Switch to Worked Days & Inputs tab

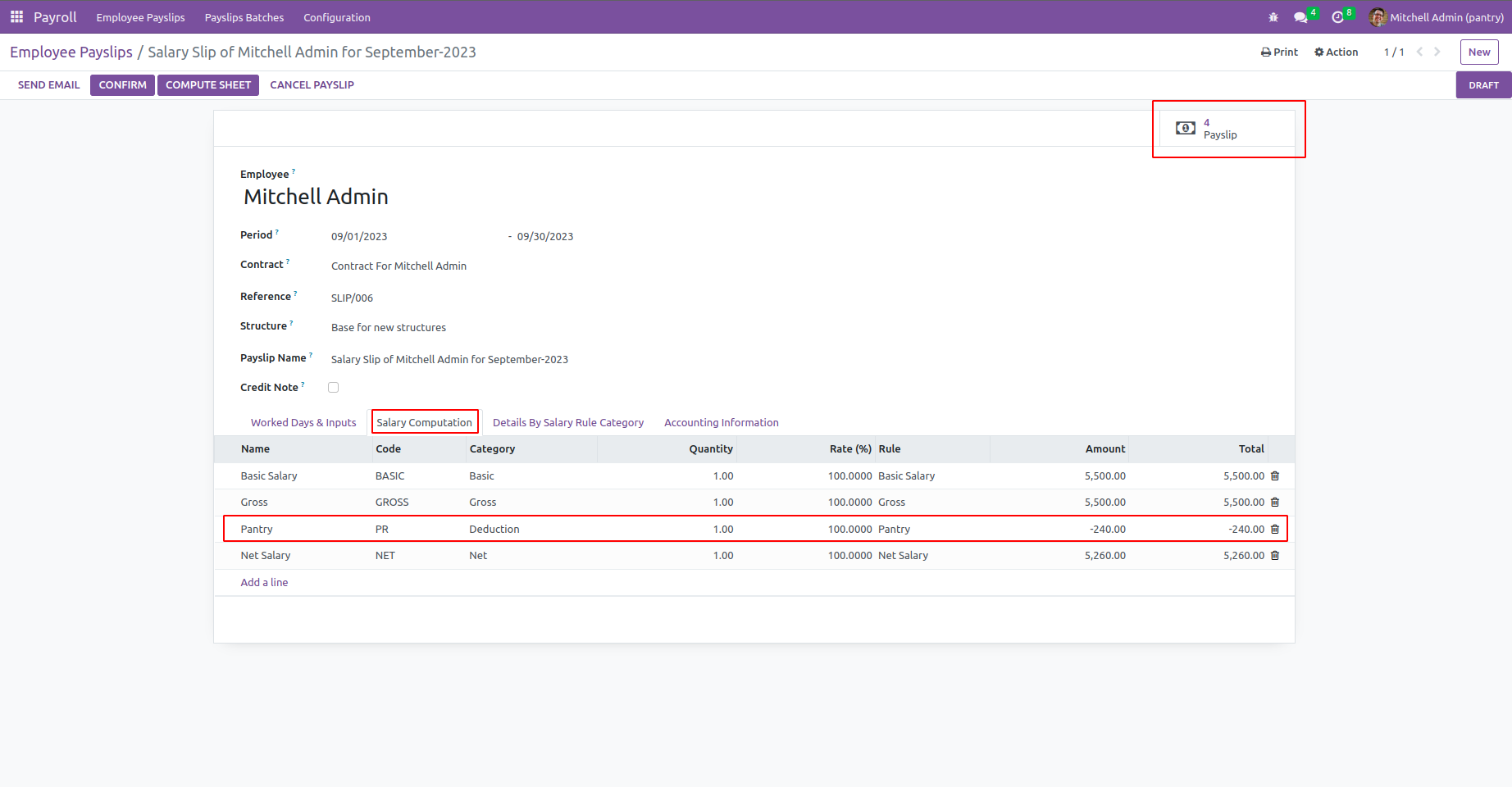point(303,423)
